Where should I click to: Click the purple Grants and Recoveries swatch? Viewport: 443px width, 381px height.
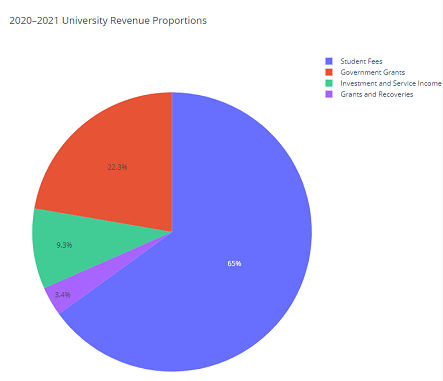point(329,94)
